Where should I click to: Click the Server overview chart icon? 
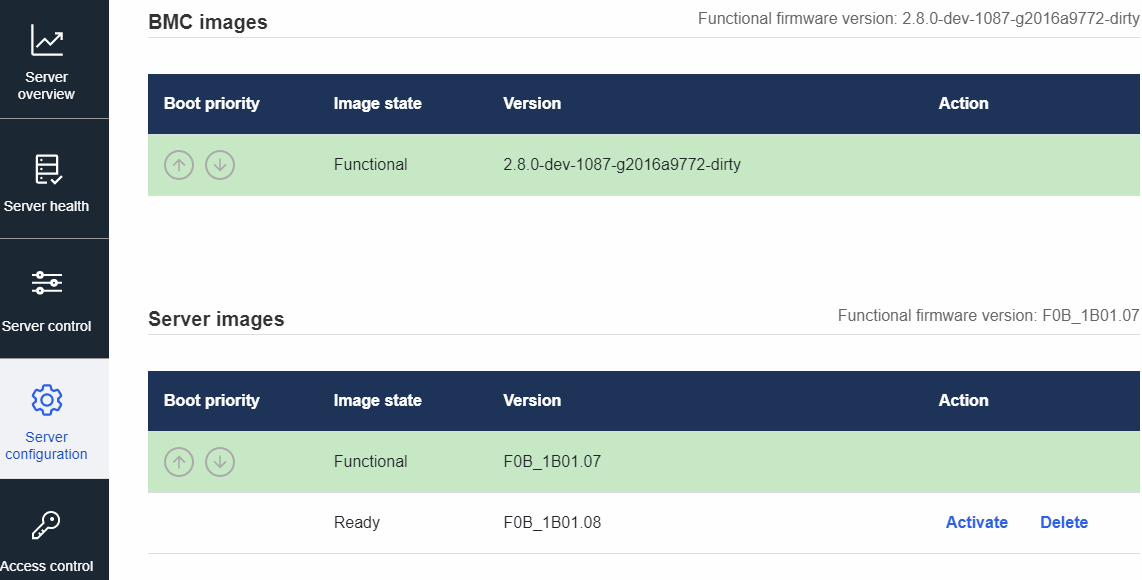coord(47,40)
